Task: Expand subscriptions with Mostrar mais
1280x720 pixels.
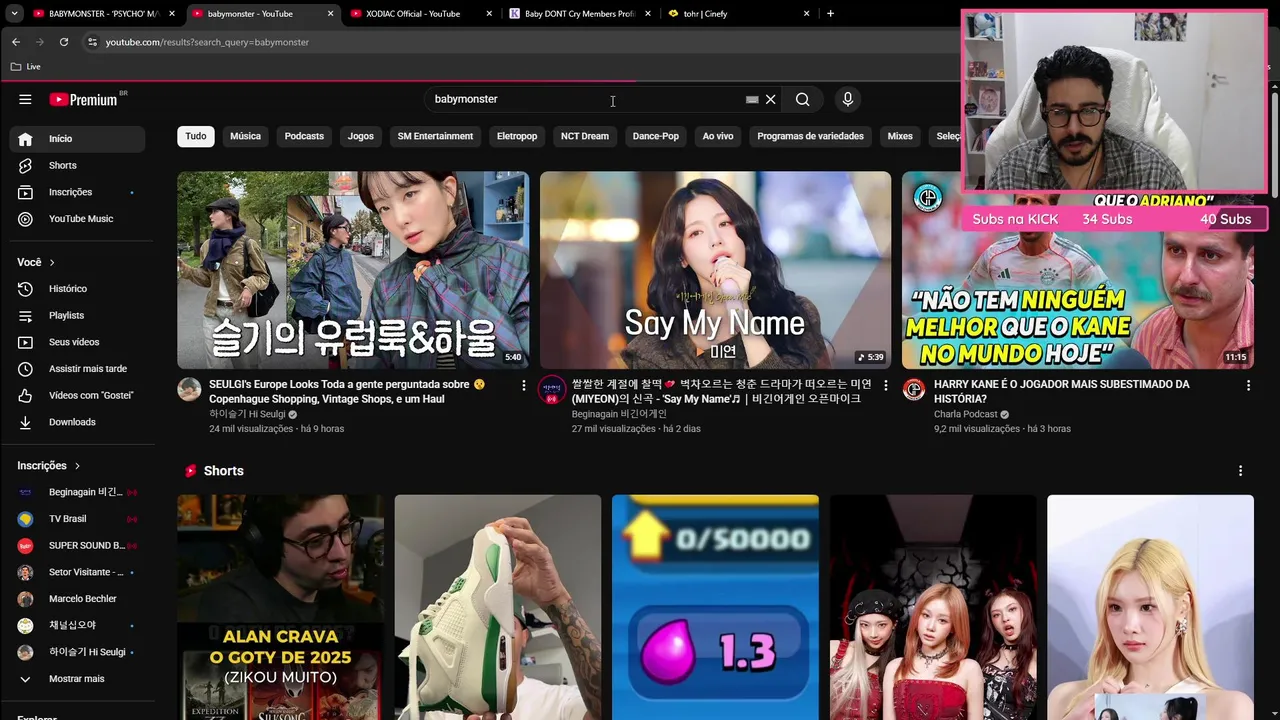Action: [x=77, y=679]
